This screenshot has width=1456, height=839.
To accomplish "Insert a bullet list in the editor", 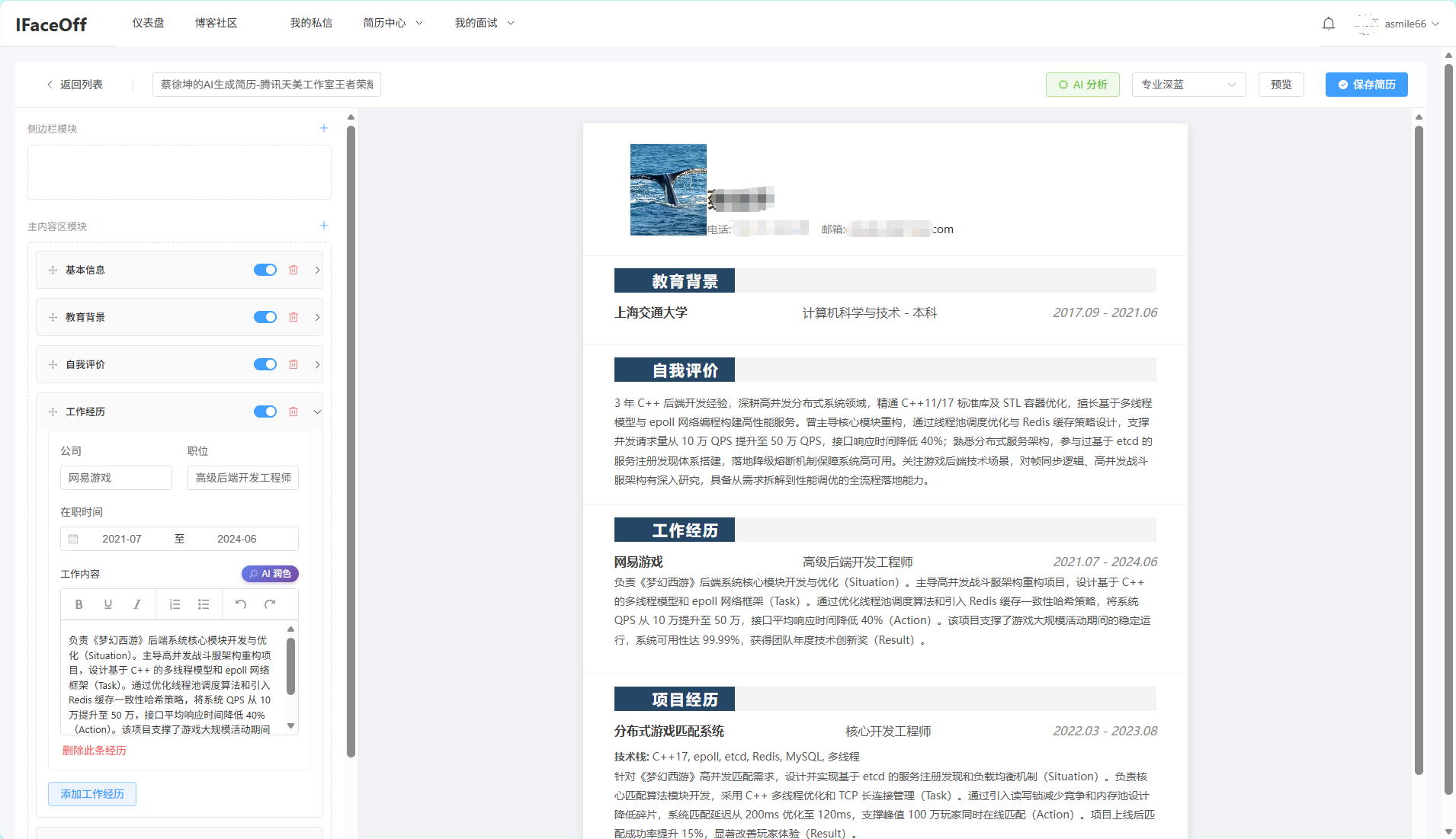I will coord(203,604).
